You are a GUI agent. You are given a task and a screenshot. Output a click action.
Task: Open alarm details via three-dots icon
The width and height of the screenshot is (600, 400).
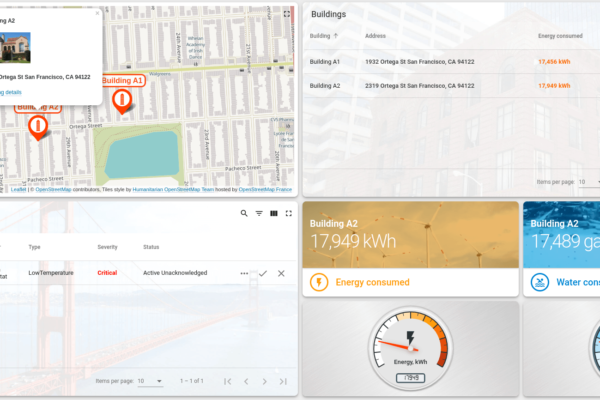coord(244,273)
